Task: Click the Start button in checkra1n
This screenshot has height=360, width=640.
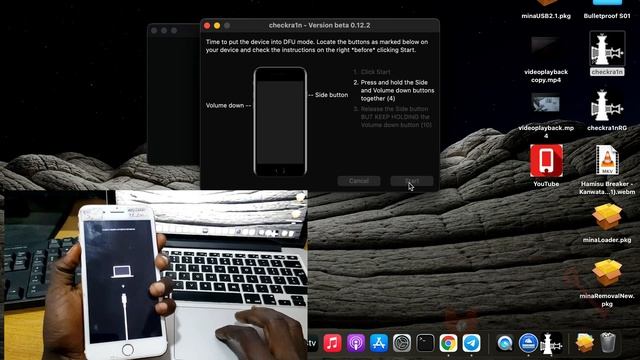Action: pos(411,181)
